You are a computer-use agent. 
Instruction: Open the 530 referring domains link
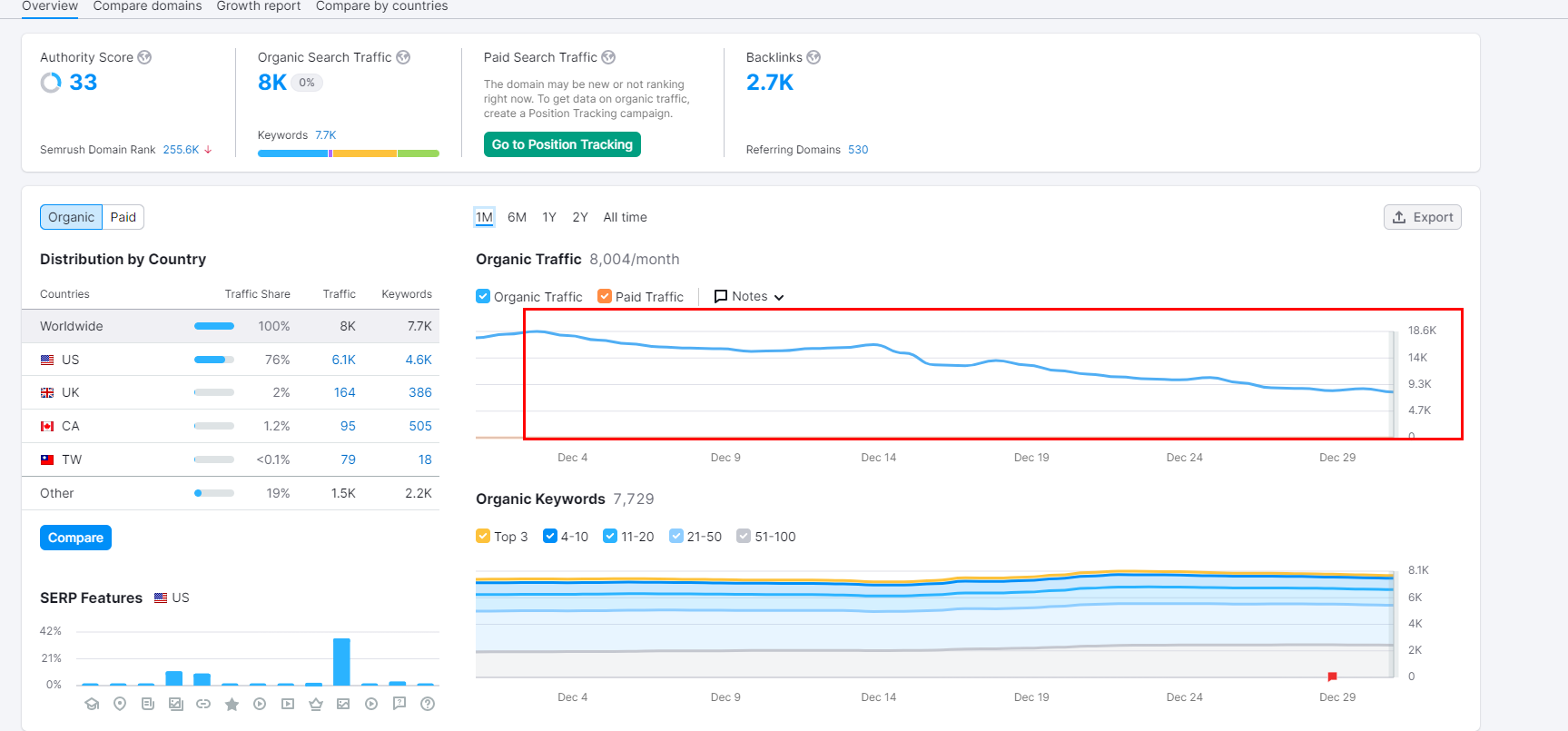[858, 150]
